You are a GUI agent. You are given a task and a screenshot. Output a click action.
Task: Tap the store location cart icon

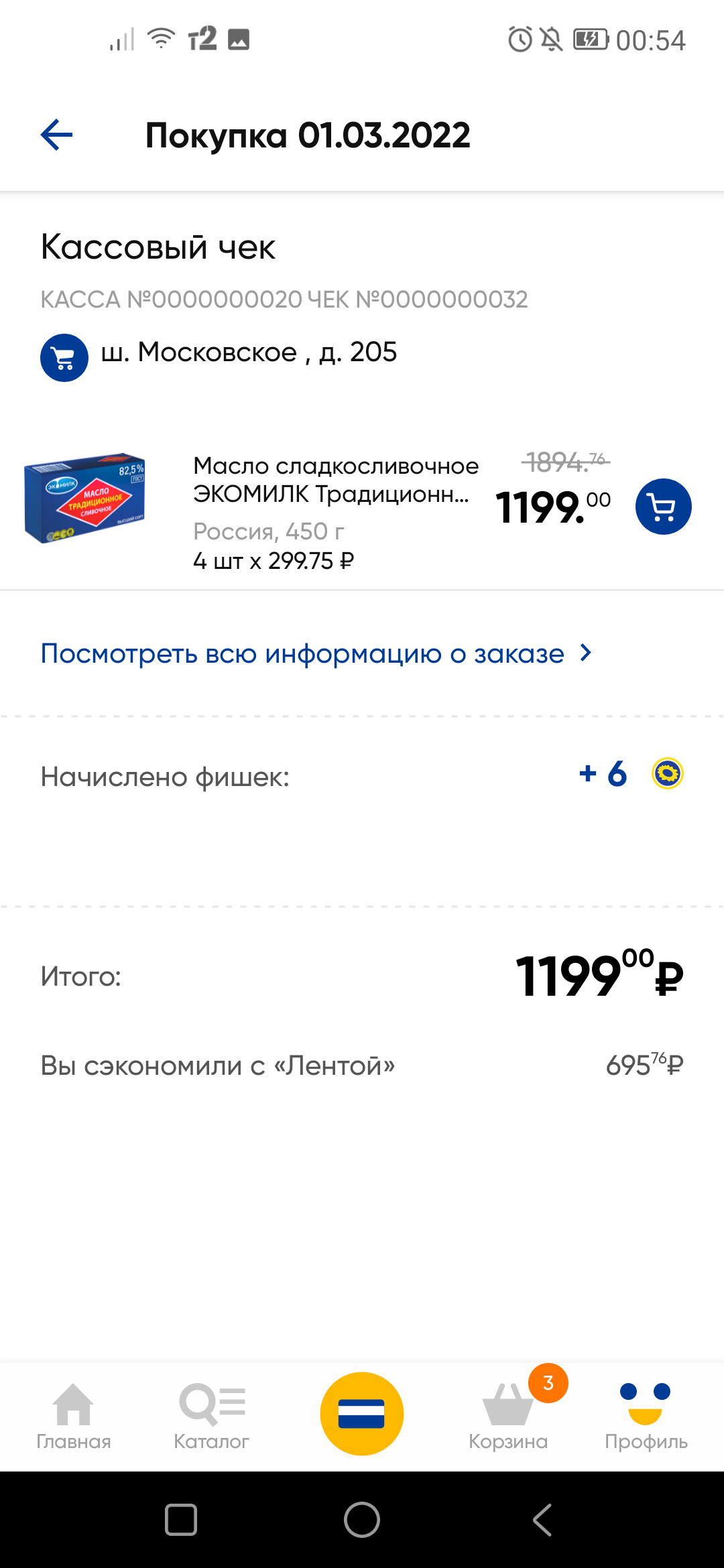64,358
